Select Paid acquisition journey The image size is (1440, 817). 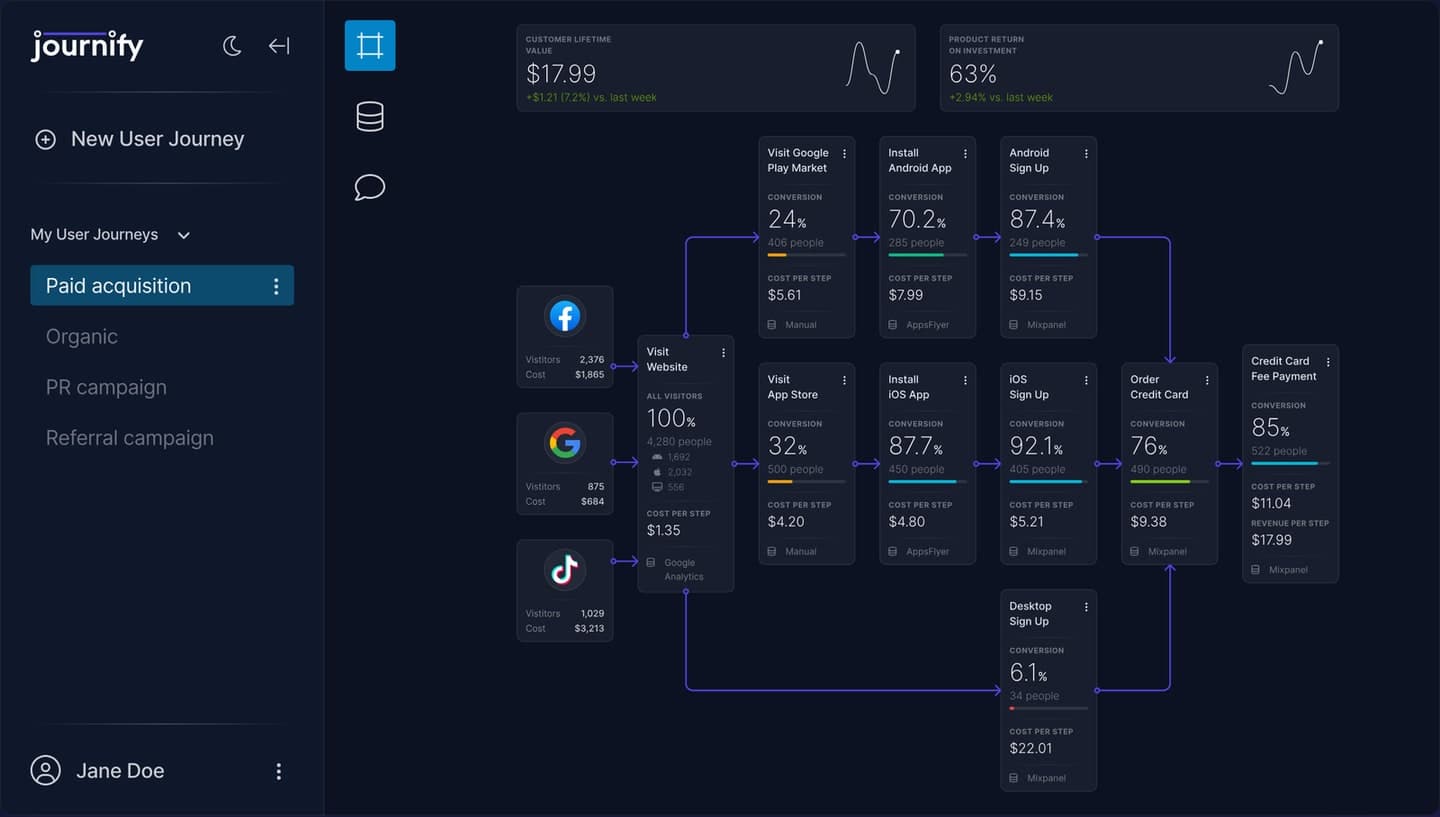click(x=162, y=286)
